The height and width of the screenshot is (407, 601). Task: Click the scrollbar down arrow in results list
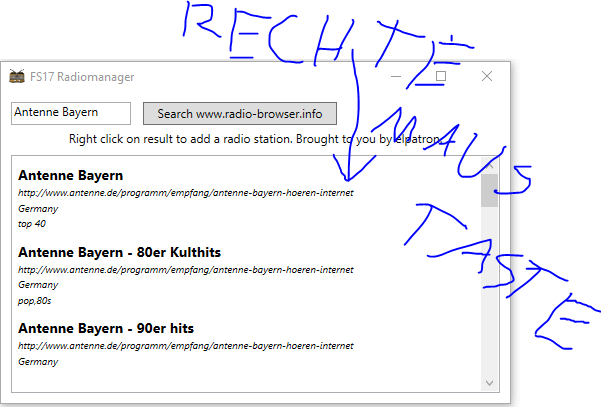(x=489, y=383)
